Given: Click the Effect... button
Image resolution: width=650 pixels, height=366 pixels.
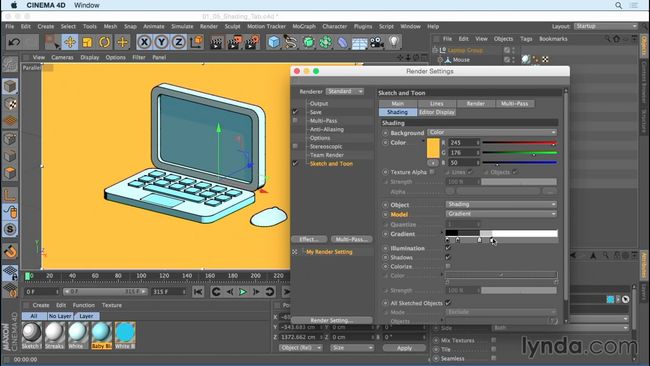Looking at the screenshot, I should point(309,239).
